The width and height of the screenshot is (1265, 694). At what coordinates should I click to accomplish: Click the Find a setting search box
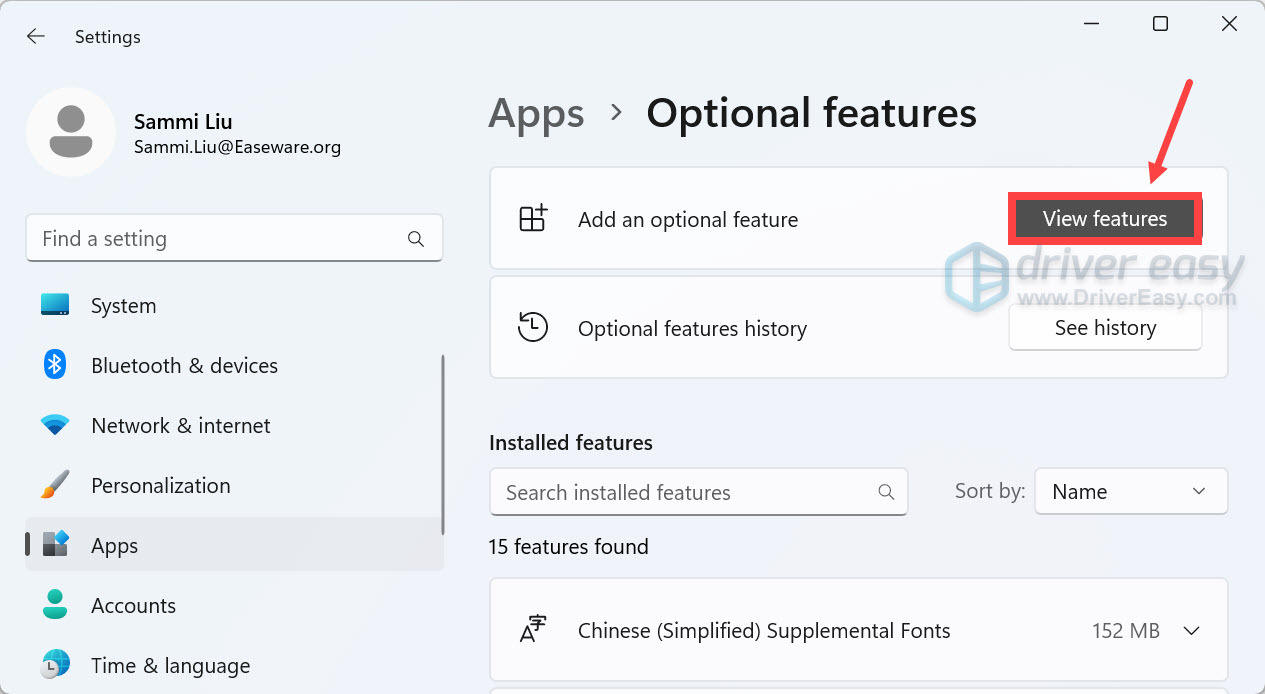pos(220,239)
